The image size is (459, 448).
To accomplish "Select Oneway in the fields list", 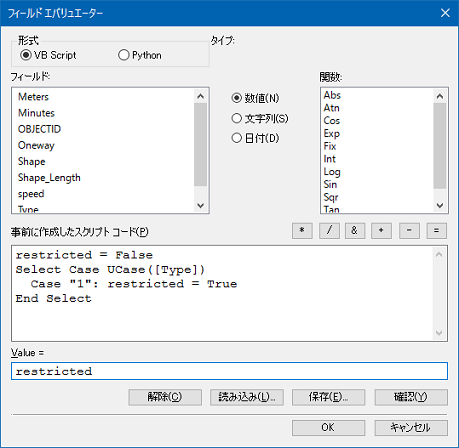I will [36, 145].
